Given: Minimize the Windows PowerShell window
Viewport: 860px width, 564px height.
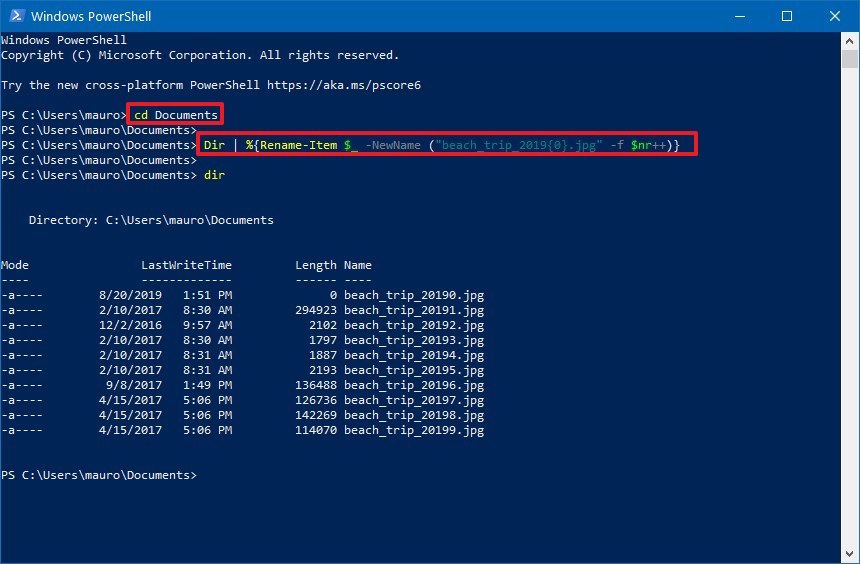Looking at the screenshot, I should [x=739, y=16].
